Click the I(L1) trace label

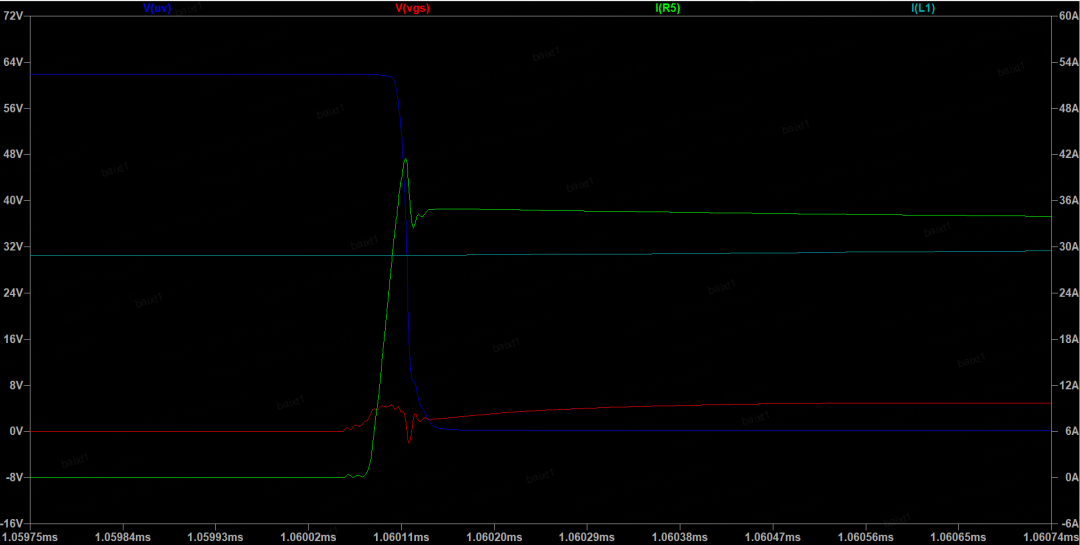click(923, 8)
